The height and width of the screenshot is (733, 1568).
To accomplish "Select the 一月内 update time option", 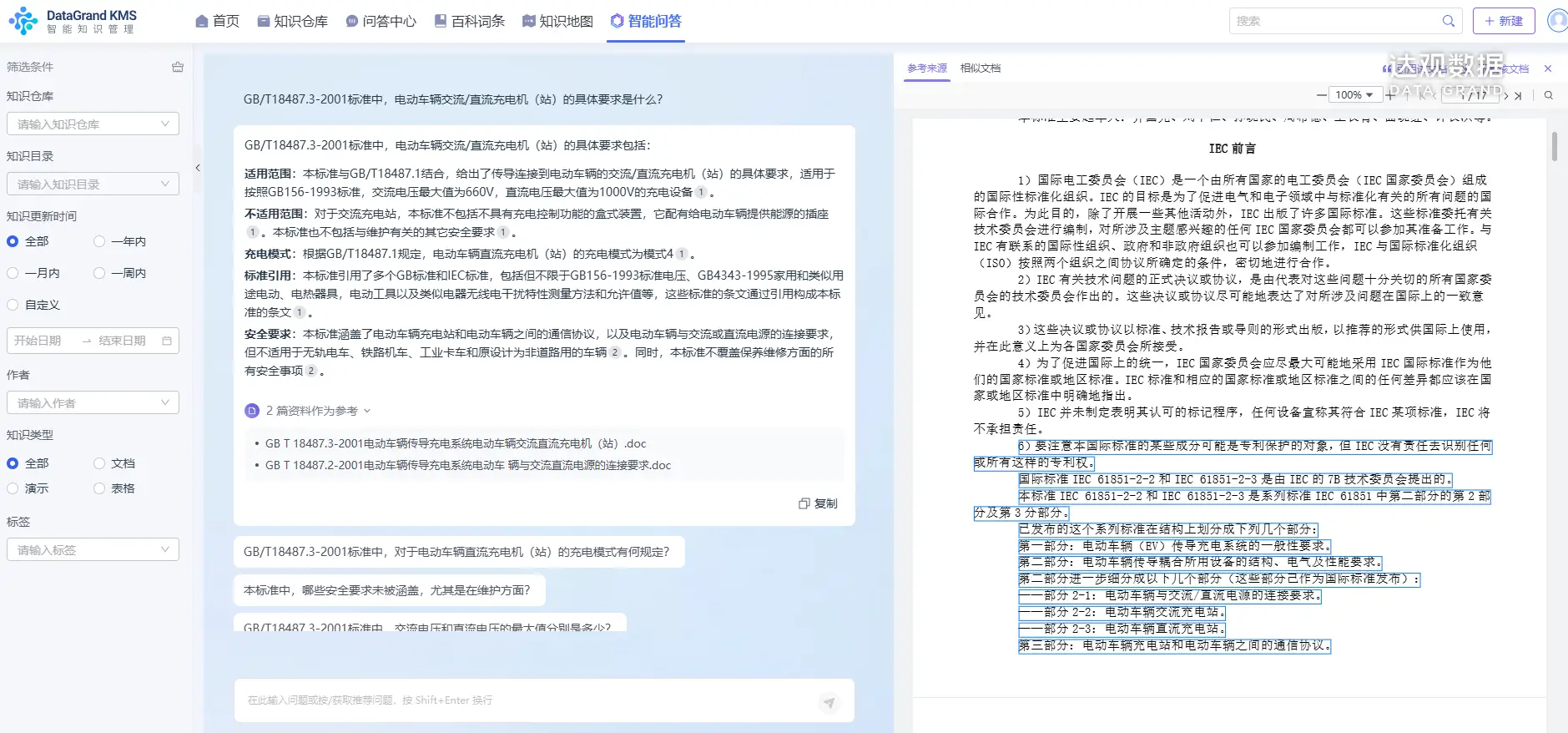I will click(x=13, y=273).
